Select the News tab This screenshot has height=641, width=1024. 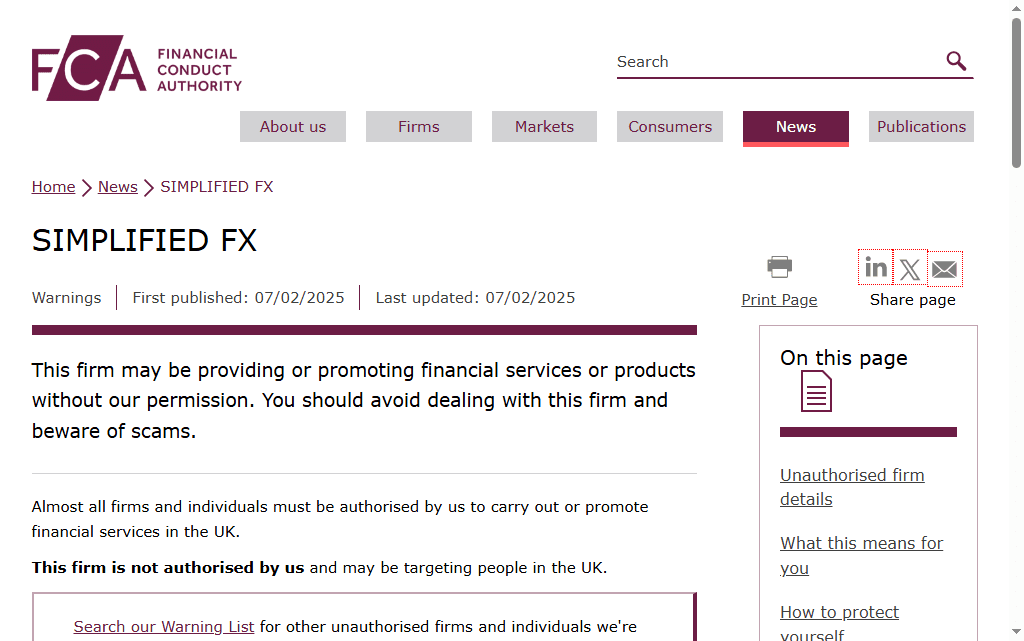coord(795,128)
